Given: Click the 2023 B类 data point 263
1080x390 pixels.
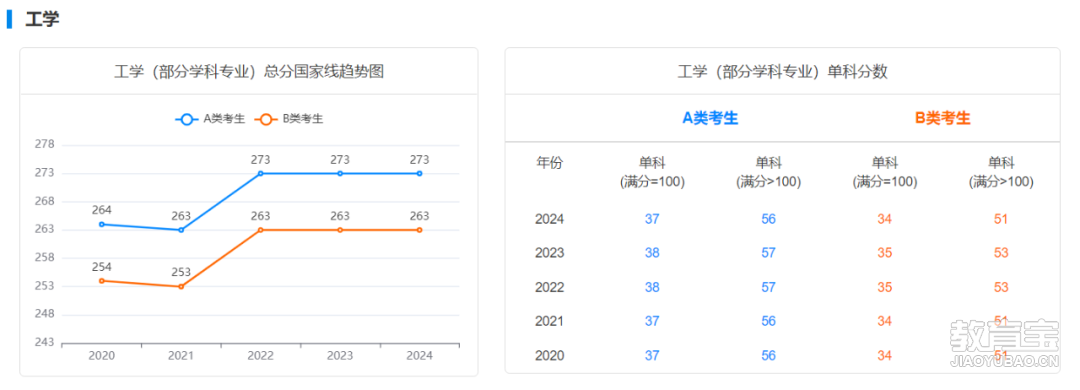Looking at the screenshot, I should point(340,229).
